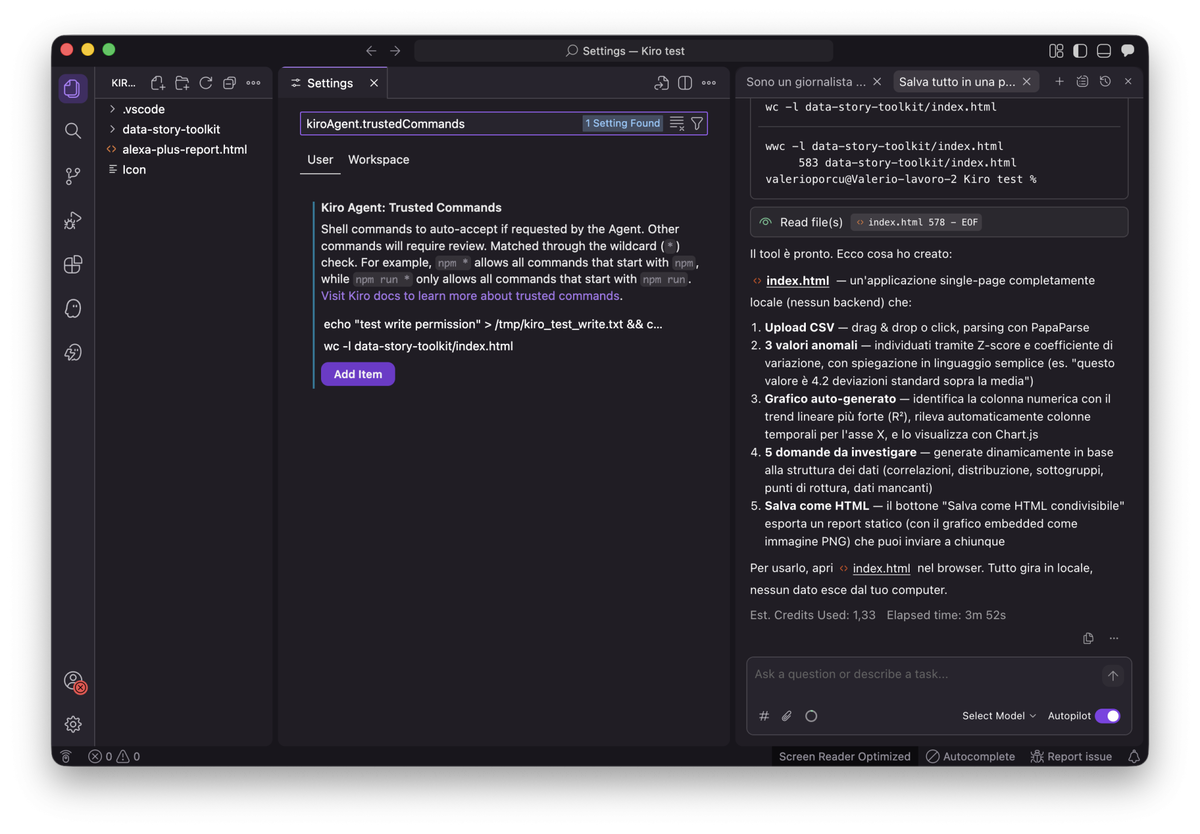Toggle the Autopilot switch
Image resolution: width=1200 pixels, height=834 pixels.
1108,716
